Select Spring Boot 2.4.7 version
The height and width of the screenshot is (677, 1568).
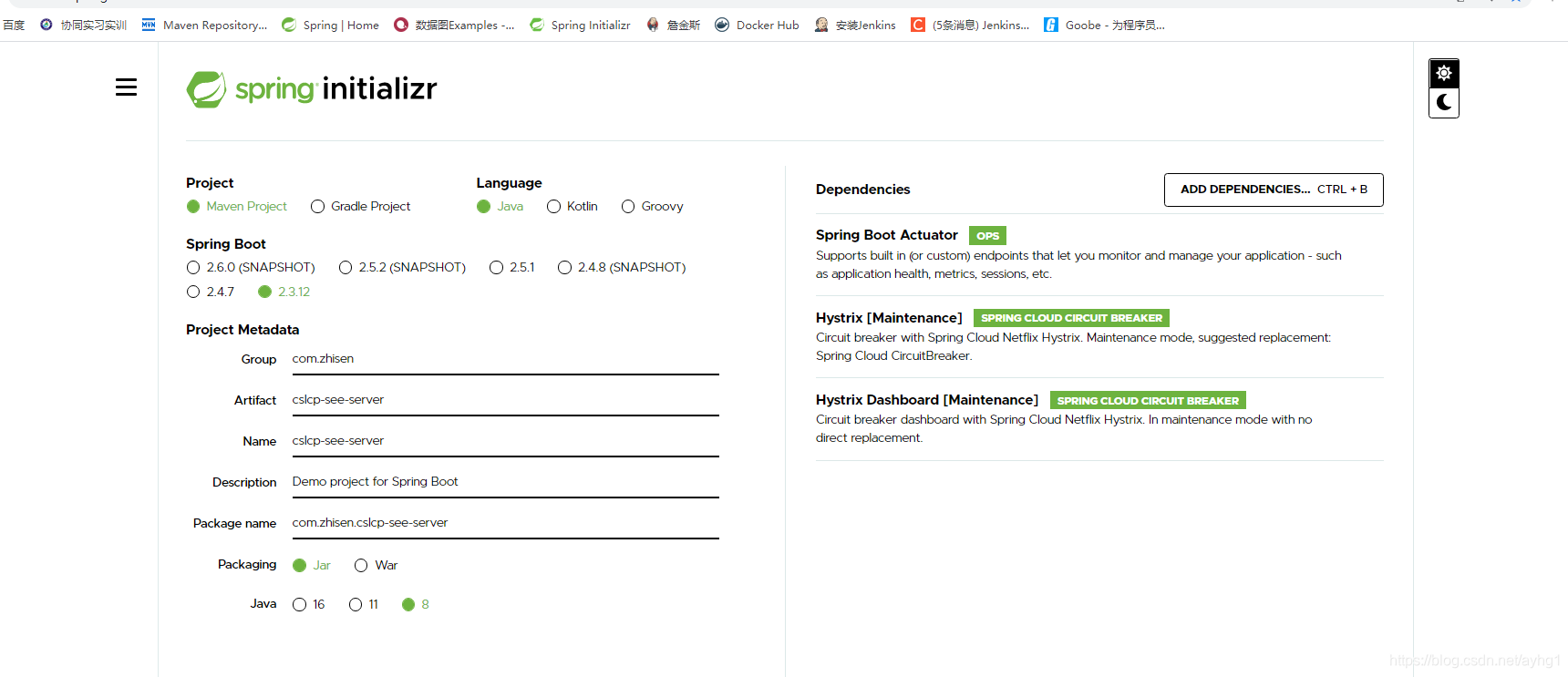(211, 292)
